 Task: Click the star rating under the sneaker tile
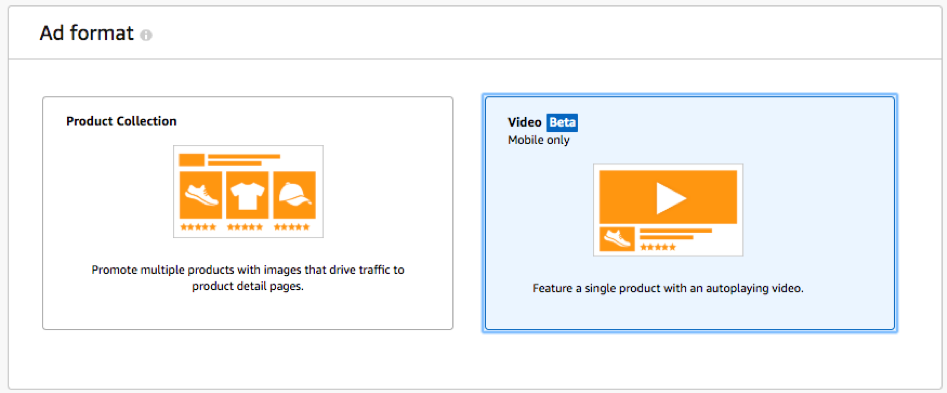pos(198,227)
